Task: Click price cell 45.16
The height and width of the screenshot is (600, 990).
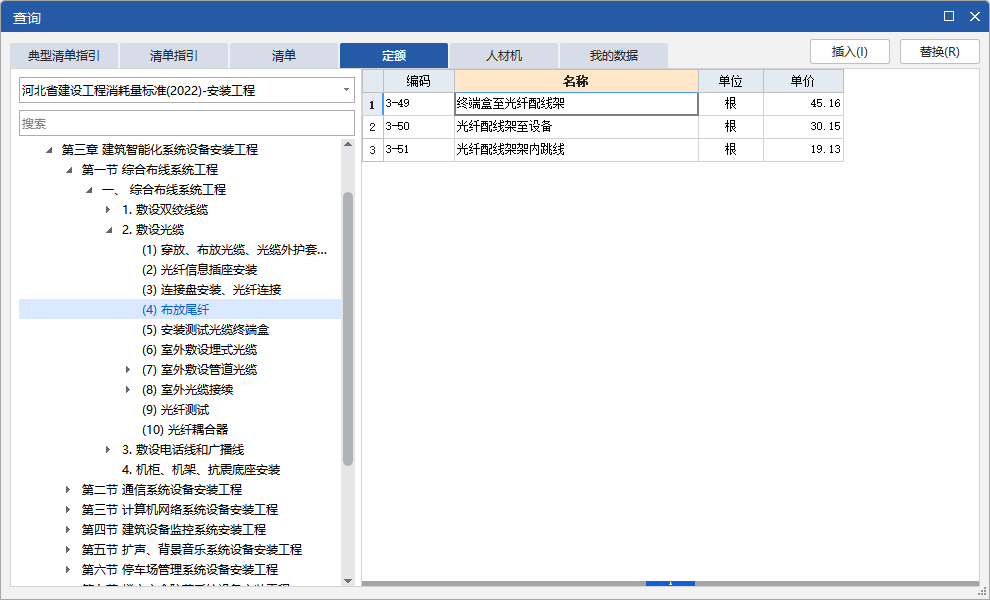Action: click(803, 104)
